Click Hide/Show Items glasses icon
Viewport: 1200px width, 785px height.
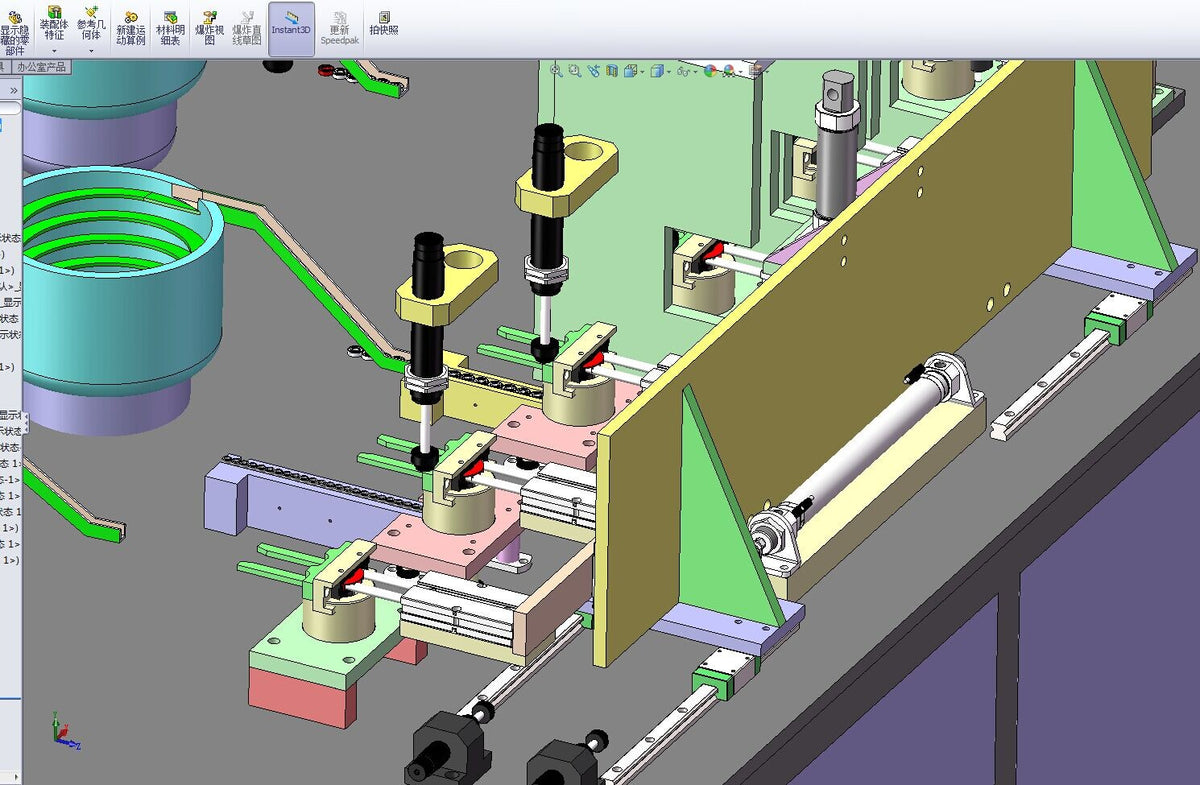click(683, 70)
